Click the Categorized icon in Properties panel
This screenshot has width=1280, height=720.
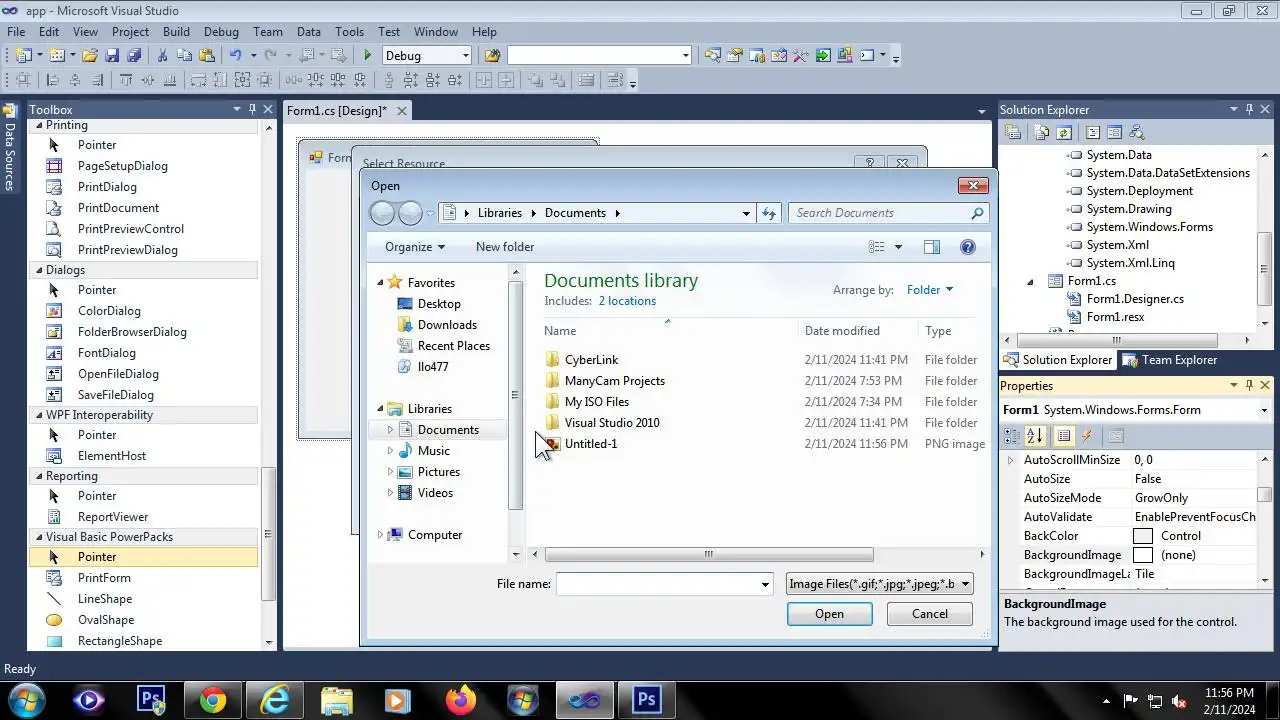pos(1012,436)
